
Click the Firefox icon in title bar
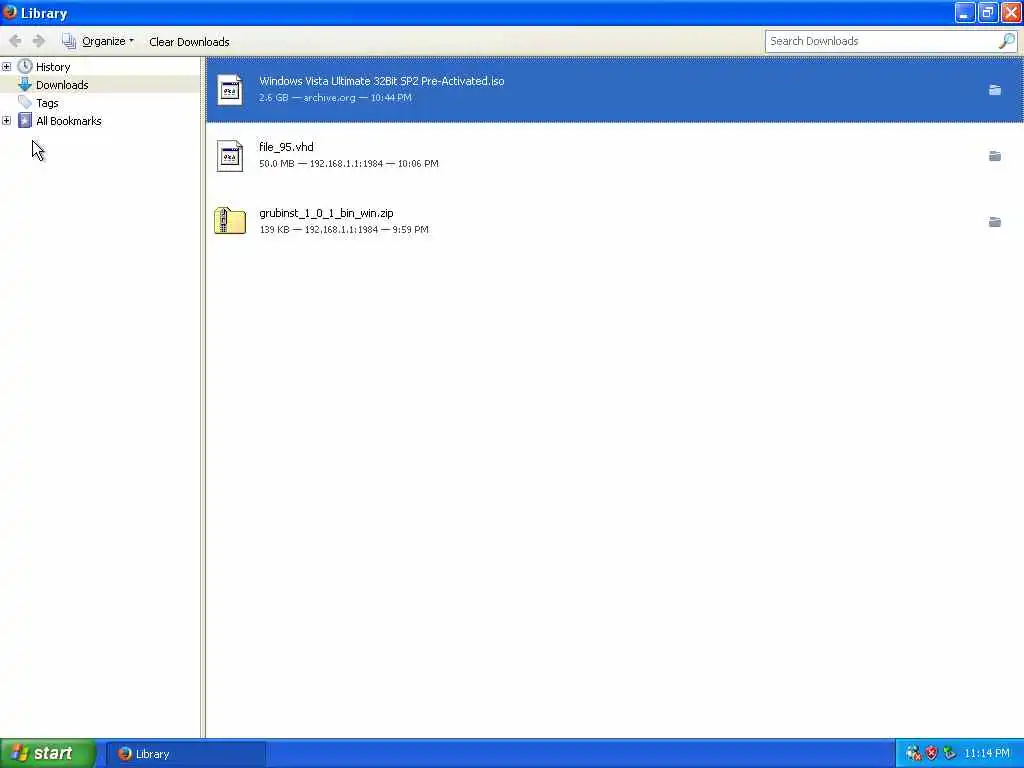click(9, 12)
